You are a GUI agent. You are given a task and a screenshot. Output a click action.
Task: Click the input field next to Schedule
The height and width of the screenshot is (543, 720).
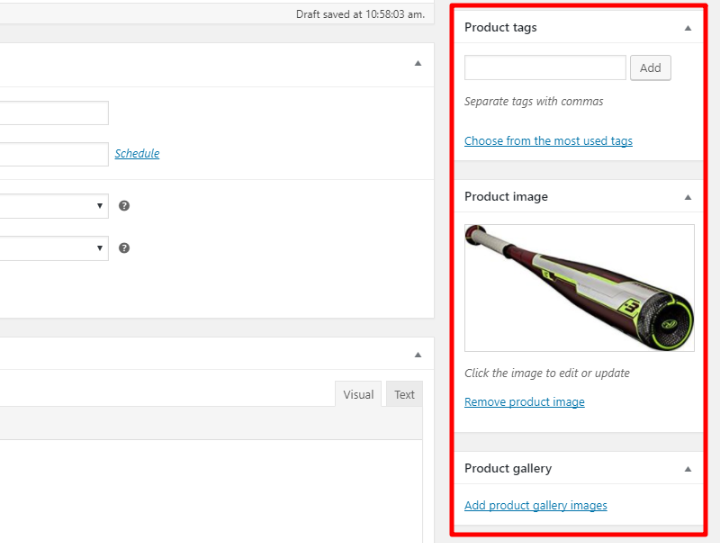54,154
